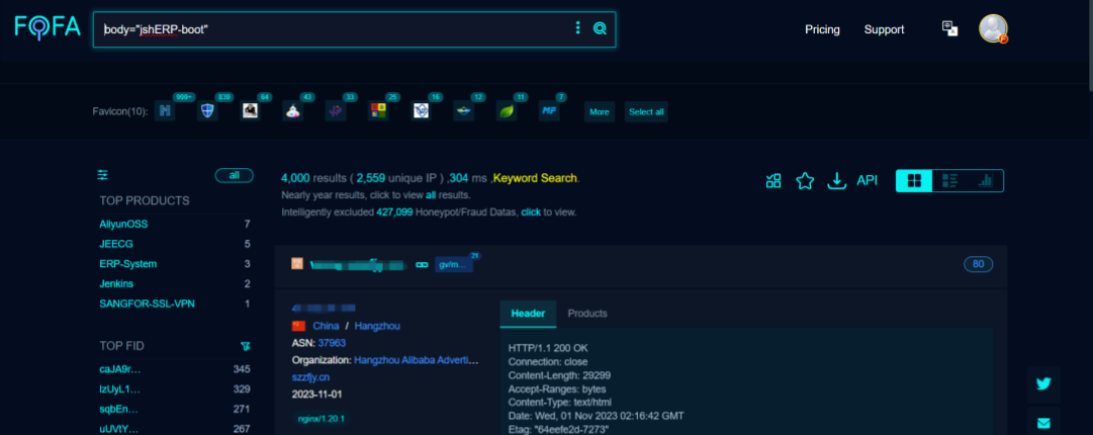
Task: Run the search with magnifier icon
Action: [599, 29]
